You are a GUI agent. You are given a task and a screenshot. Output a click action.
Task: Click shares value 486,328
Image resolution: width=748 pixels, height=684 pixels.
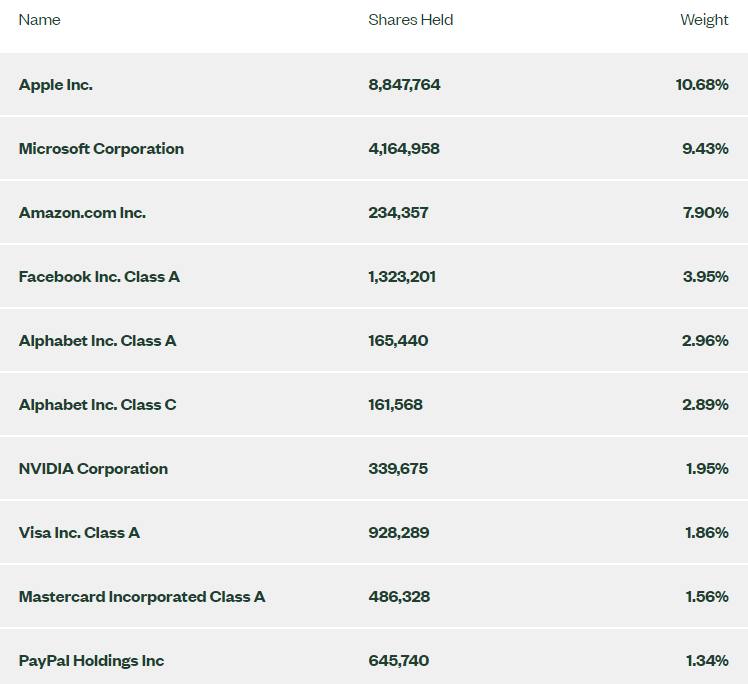pyautogui.click(x=399, y=596)
